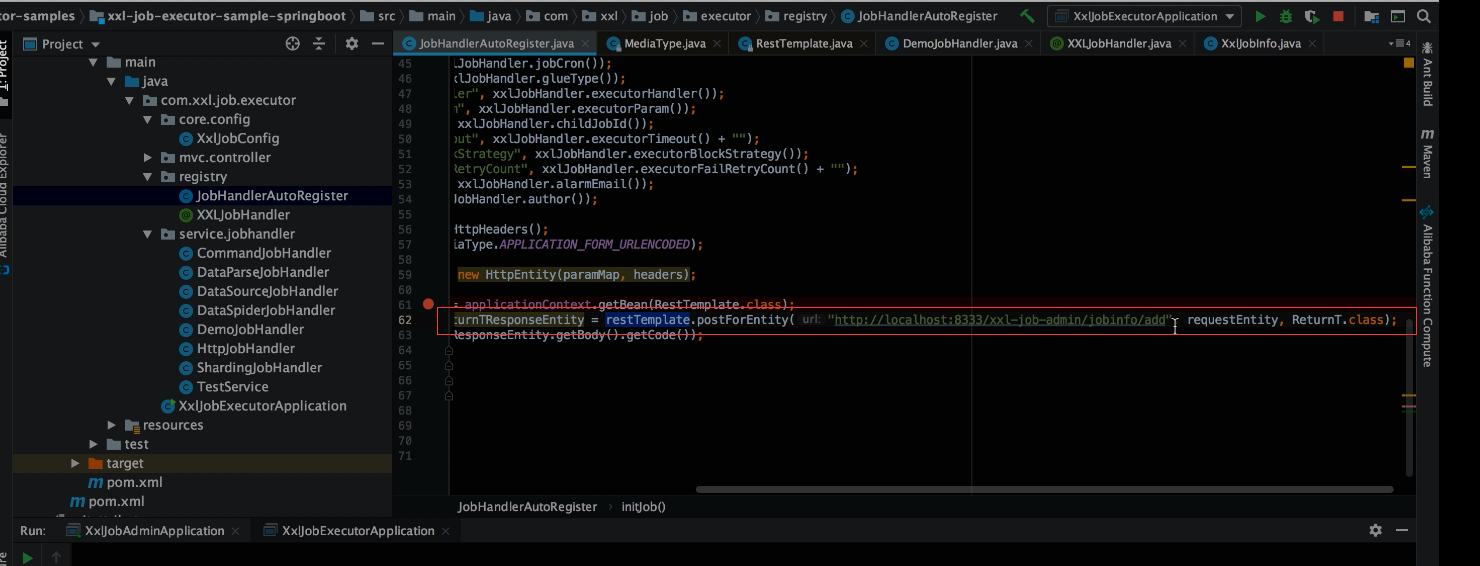Image resolution: width=1480 pixels, height=566 pixels.
Task: Open Project Structure from the toolbar
Action: [1371, 16]
